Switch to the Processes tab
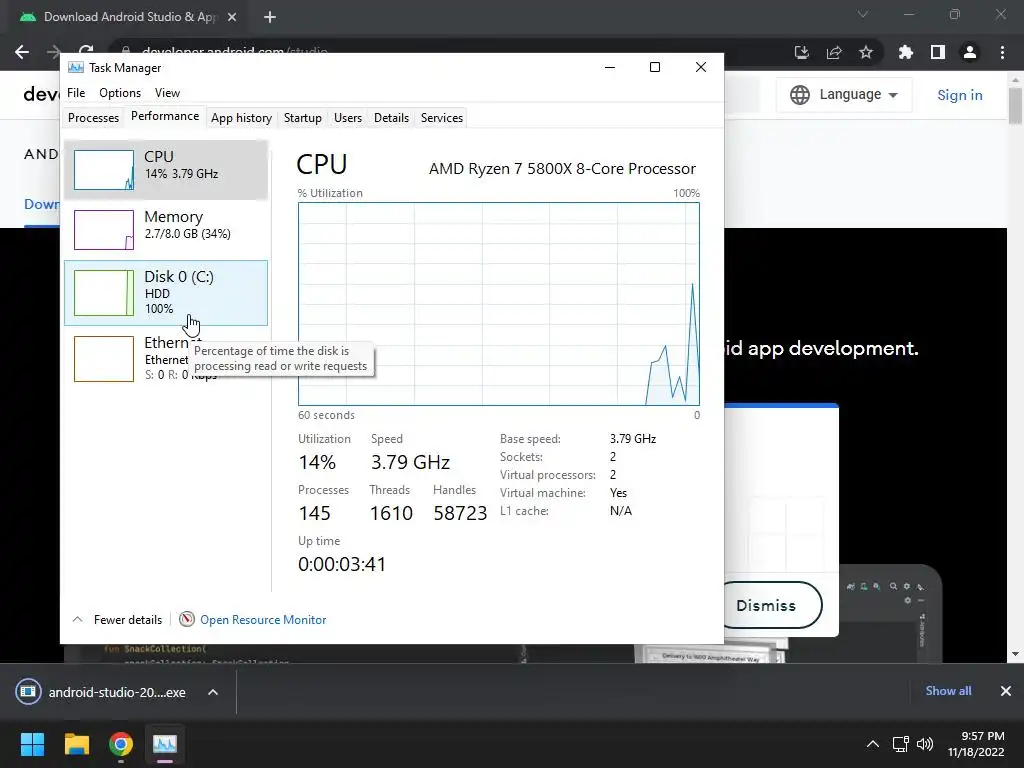 click(93, 118)
